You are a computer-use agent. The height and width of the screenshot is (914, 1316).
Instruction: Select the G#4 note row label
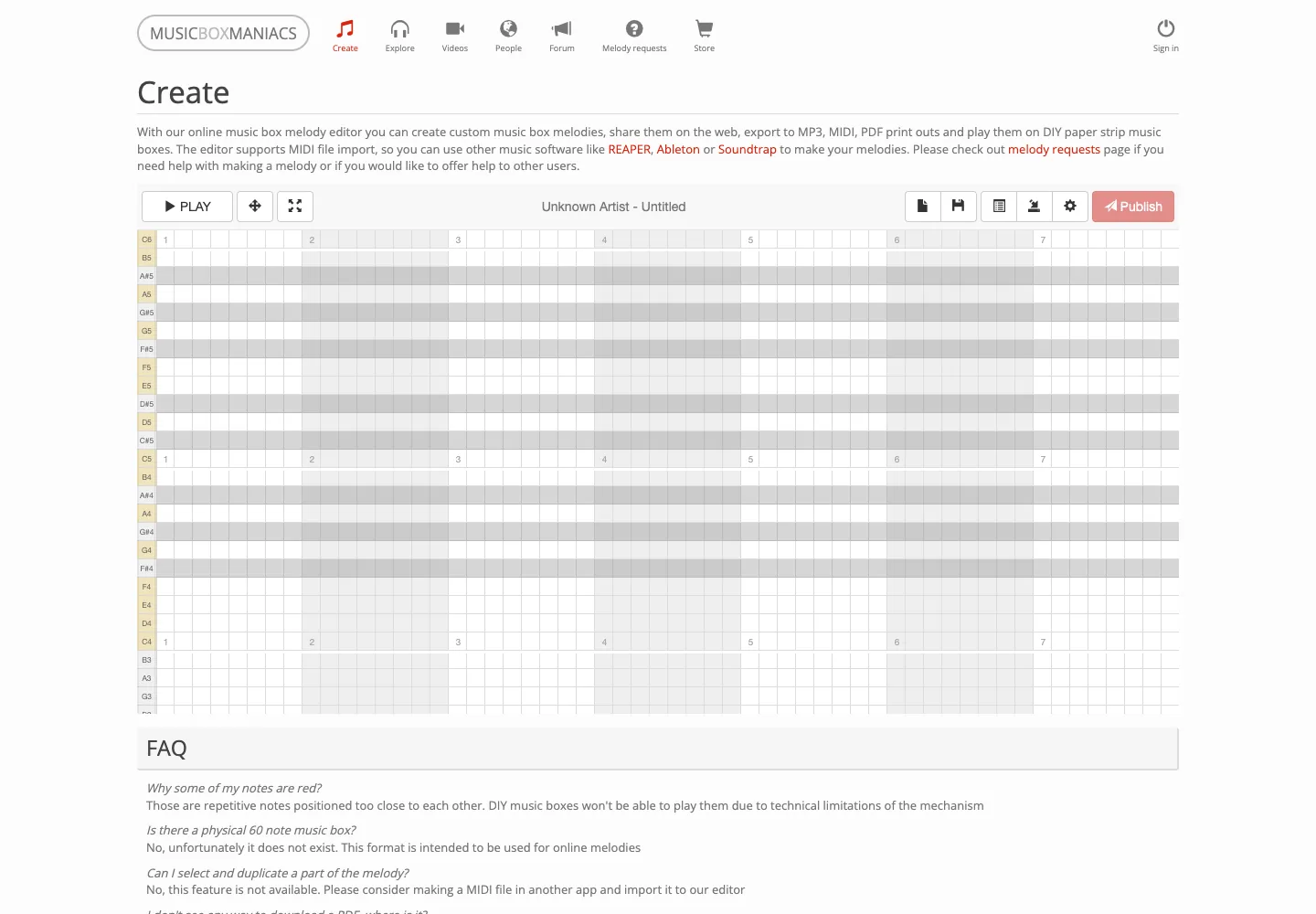coord(146,532)
